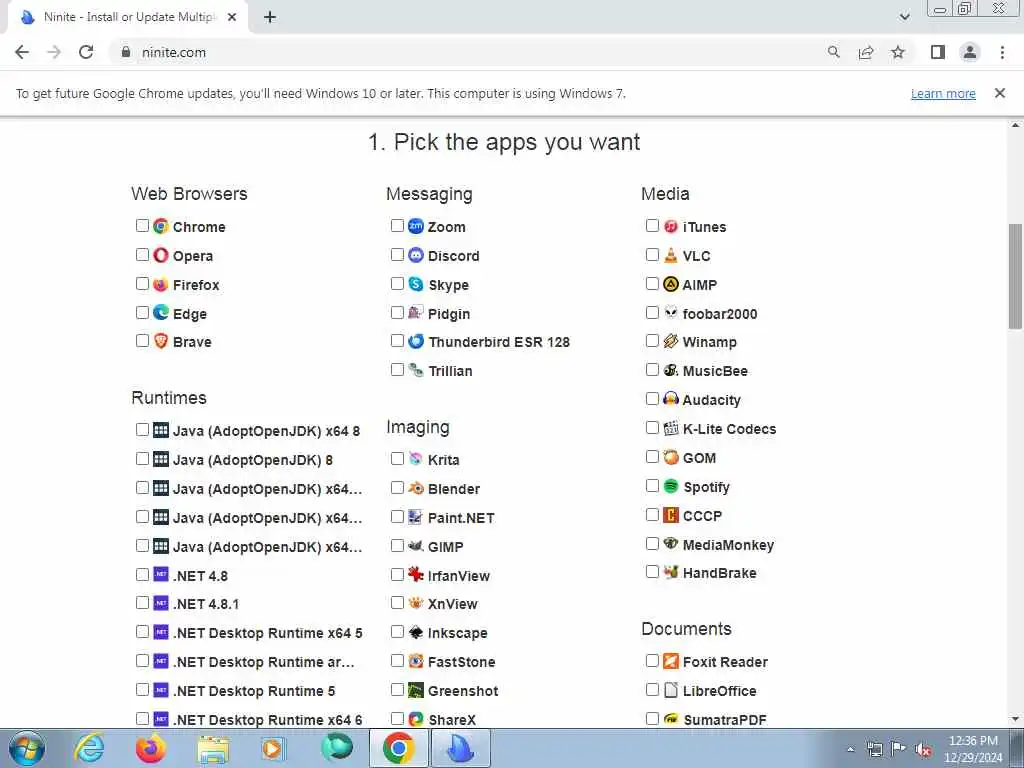Screen dimensions: 1024x768
Task: Switch to the Ninite browser tab
Action: coord(128,17)
